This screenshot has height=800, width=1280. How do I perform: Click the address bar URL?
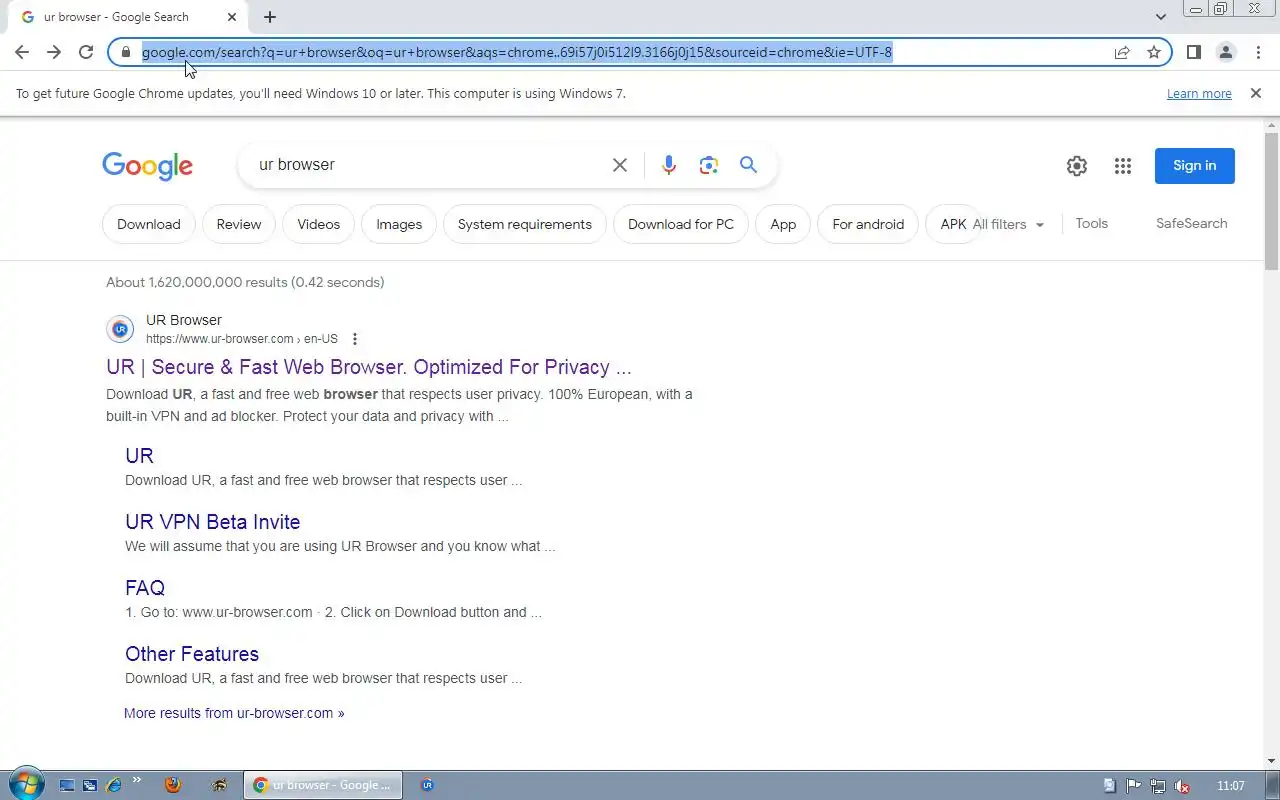(517, 52)
